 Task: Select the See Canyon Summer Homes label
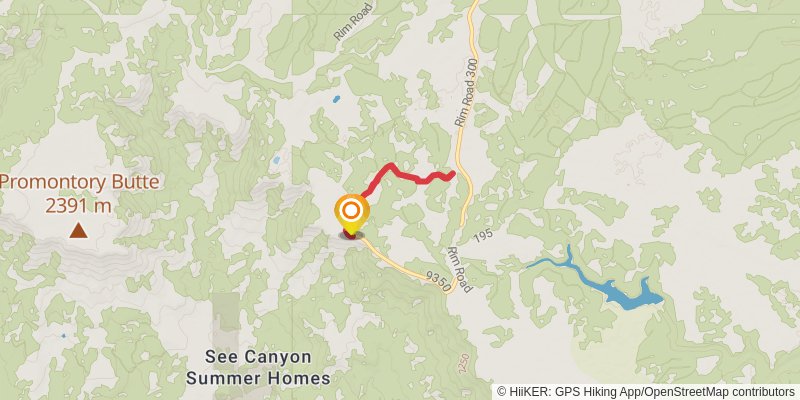pos(258,367)
